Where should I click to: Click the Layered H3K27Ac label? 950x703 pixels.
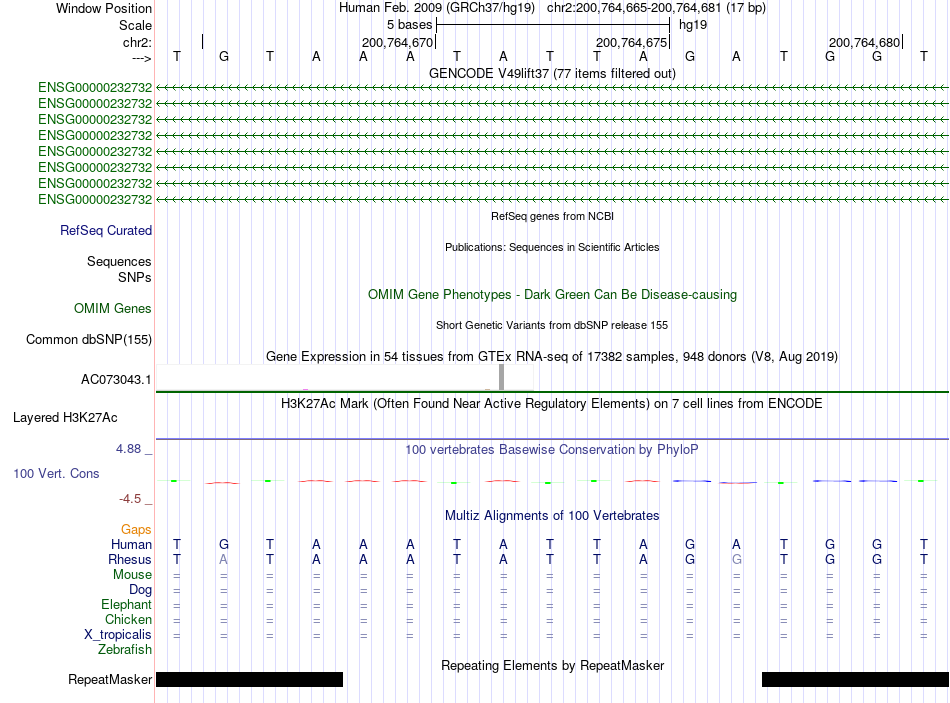65,418
